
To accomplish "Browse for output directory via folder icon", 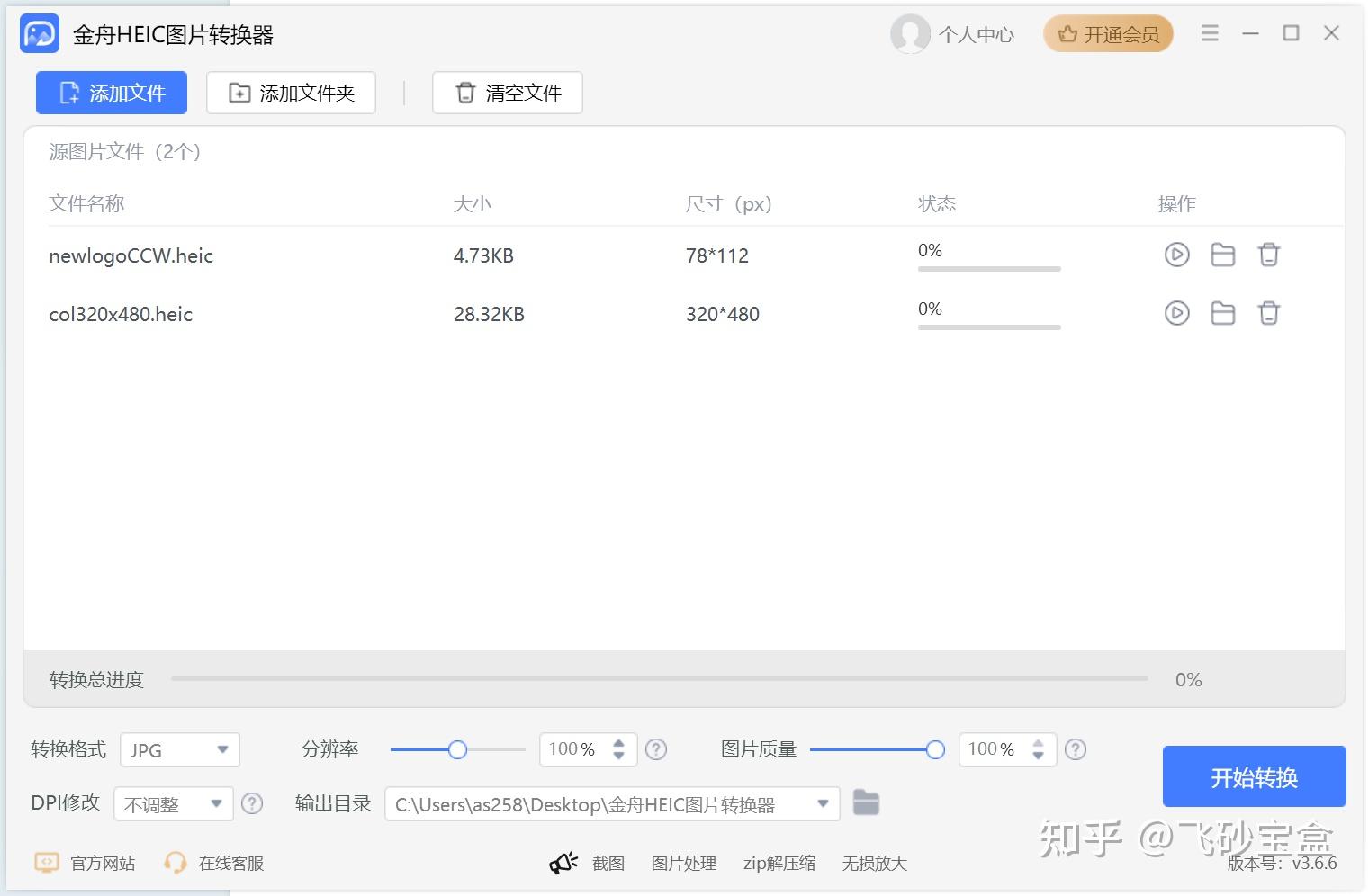I will coord(866,802).
